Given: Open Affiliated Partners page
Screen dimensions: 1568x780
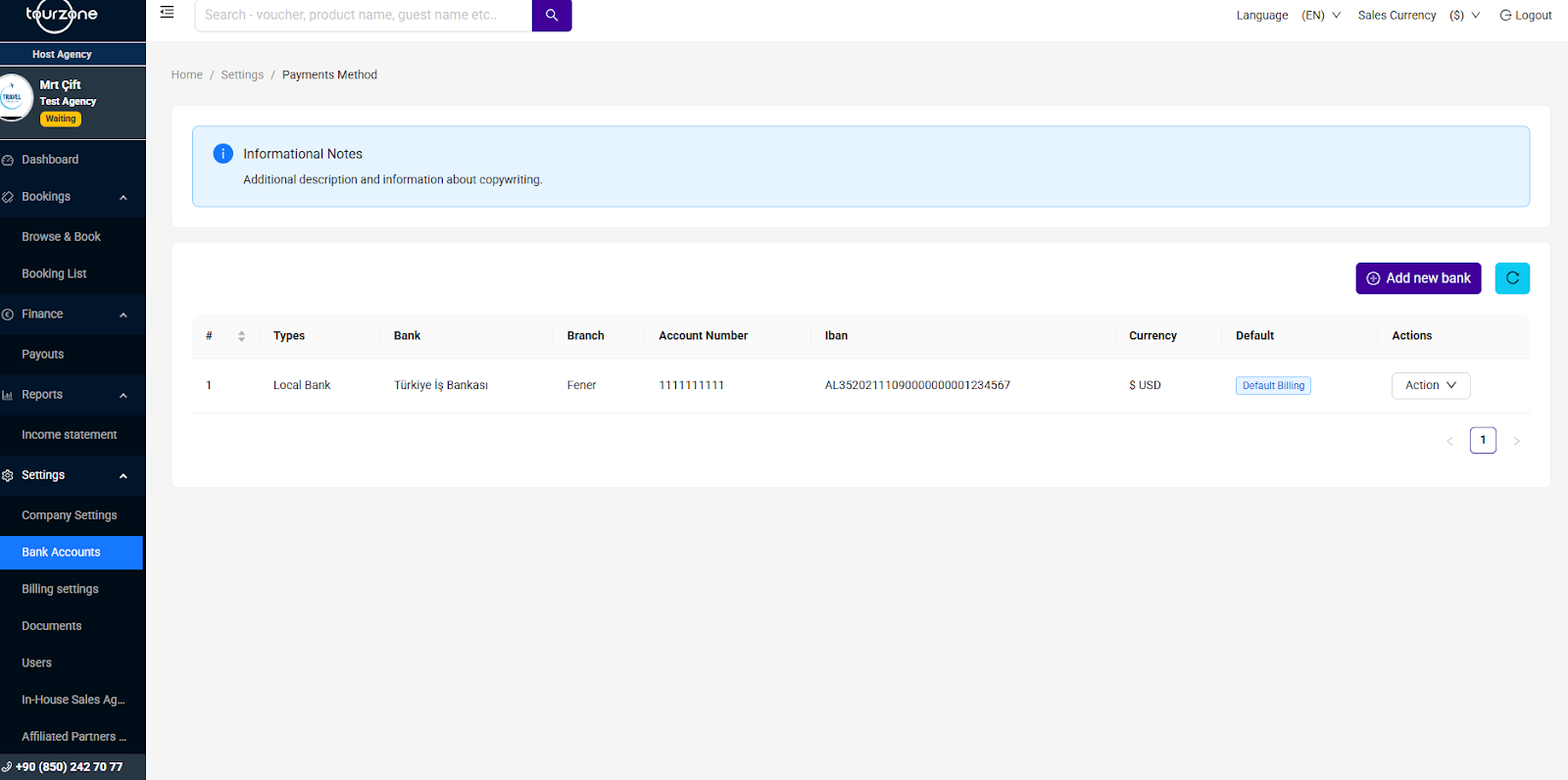Looking at the screenshot, I should (73, 737).
